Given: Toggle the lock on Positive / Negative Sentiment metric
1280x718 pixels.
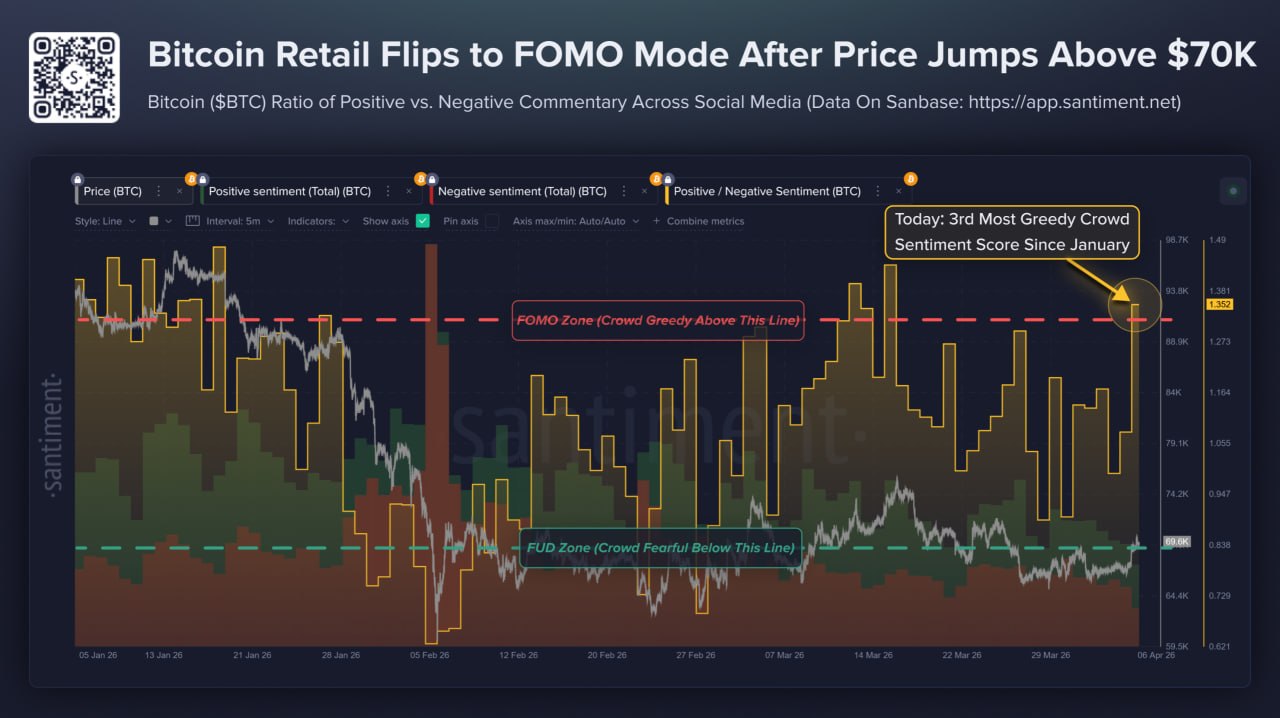Looking at the screenshot, I should click(x=668, y=177).
